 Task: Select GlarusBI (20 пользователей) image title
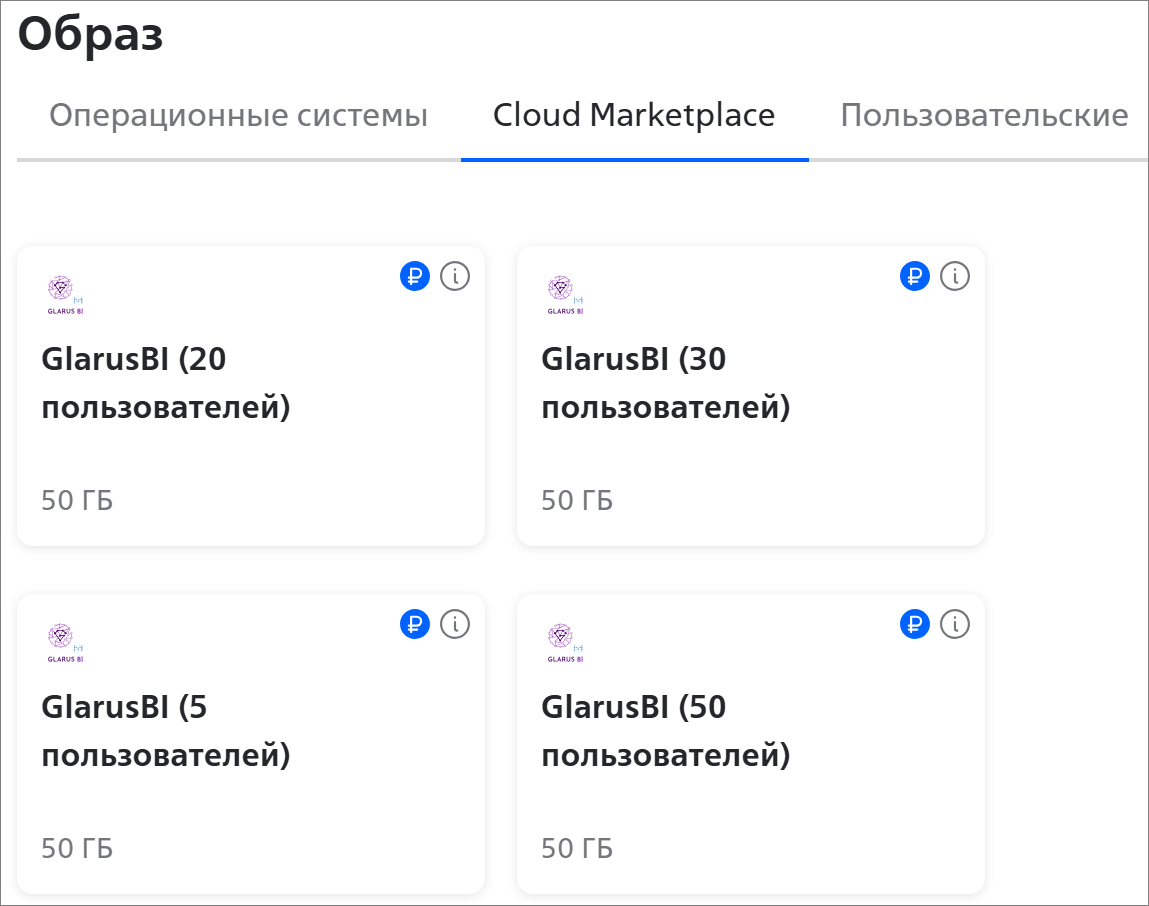point(166,383)
